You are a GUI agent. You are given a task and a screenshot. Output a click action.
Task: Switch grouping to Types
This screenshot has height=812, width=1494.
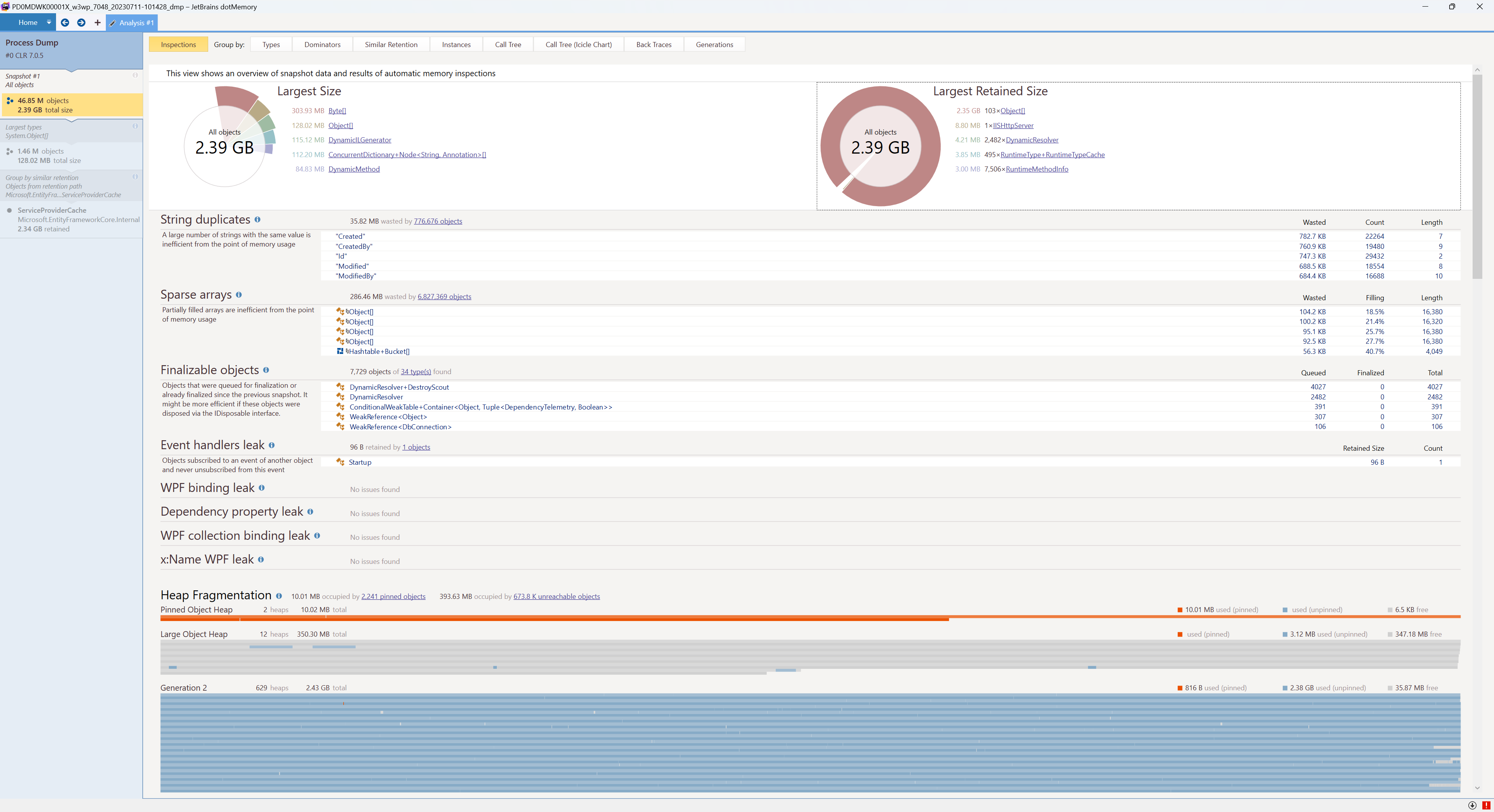pyautogui.click(x=270, y=44)
